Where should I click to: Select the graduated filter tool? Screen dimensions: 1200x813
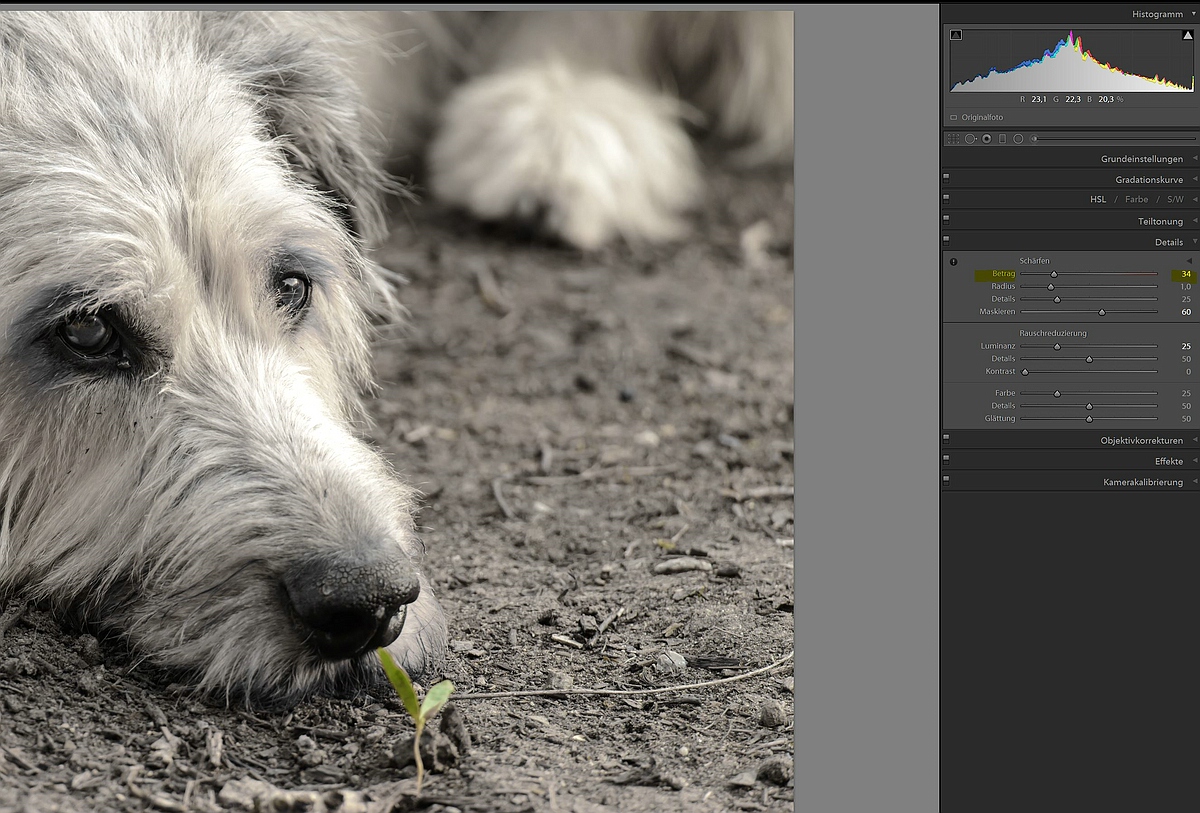[x=1002, y=139]
